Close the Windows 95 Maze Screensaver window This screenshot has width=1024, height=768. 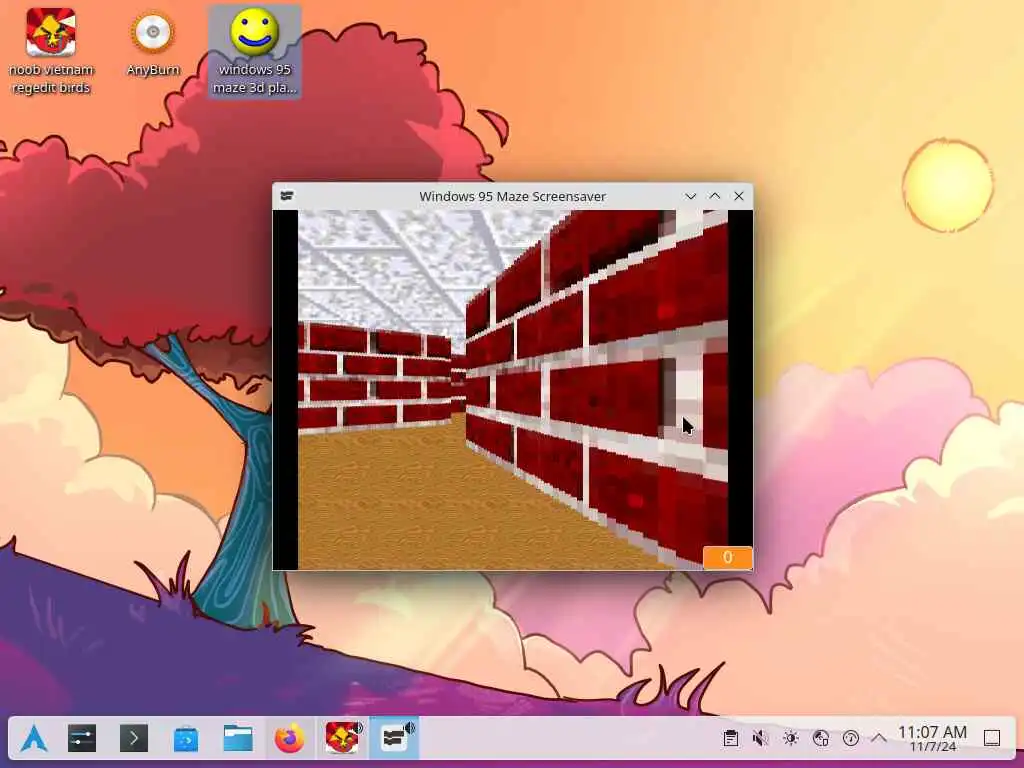pos(739,196)
